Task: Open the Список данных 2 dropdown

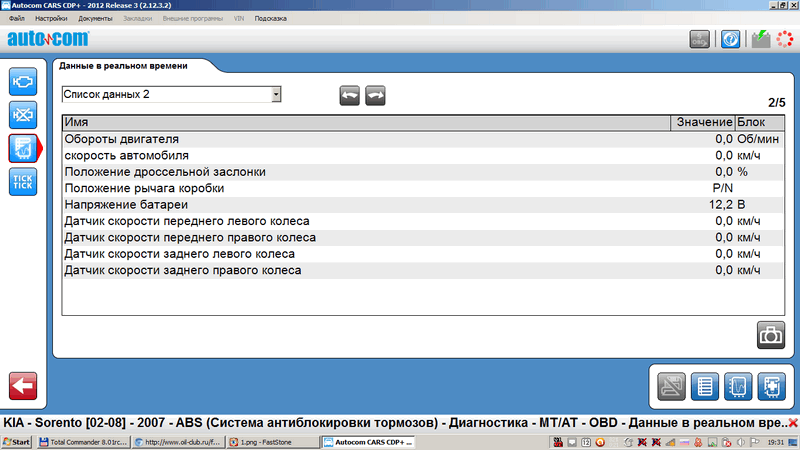Action: (x=276, y=94)
